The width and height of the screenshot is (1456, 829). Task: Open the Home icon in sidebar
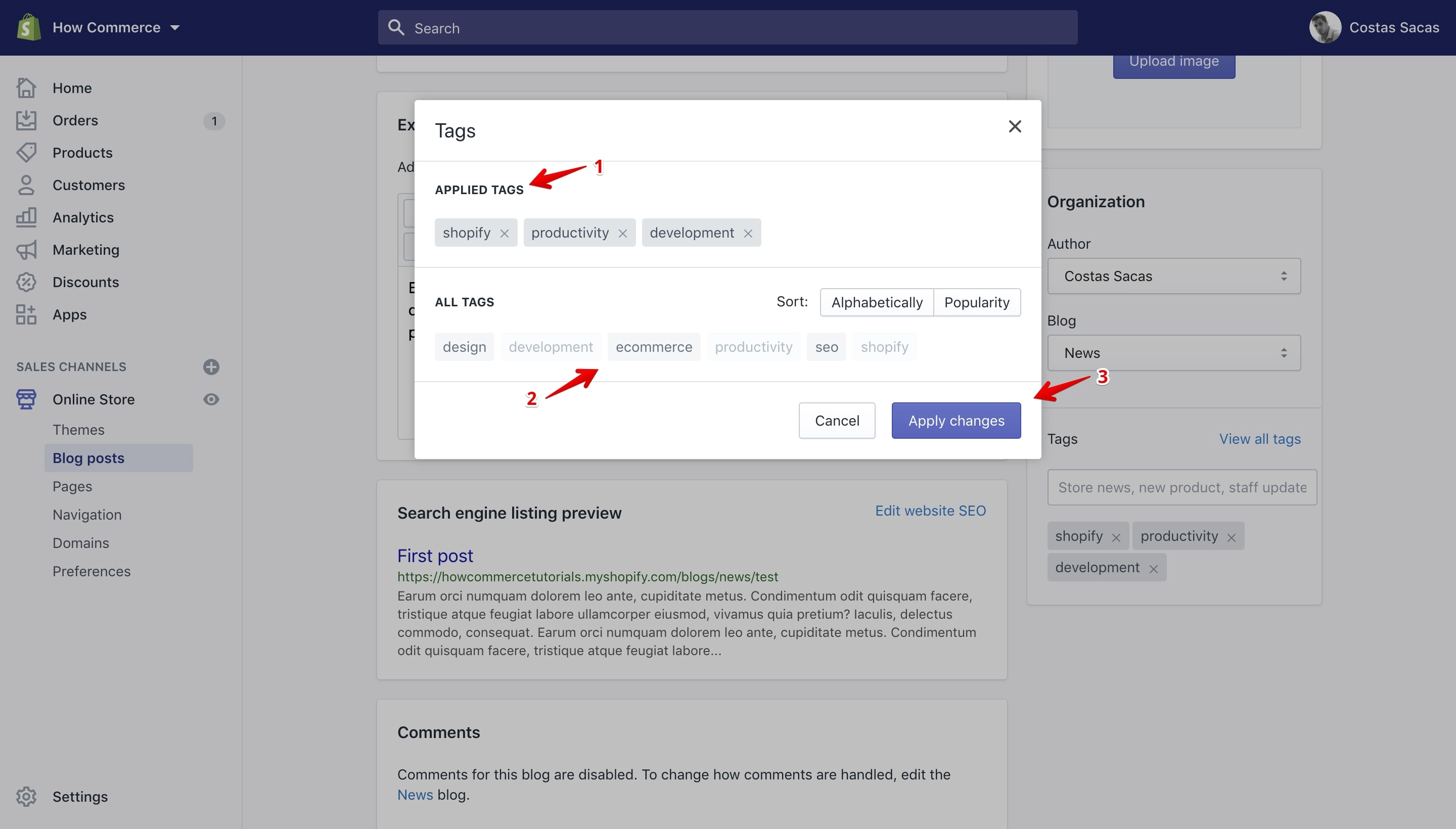(x=26, y=87)
